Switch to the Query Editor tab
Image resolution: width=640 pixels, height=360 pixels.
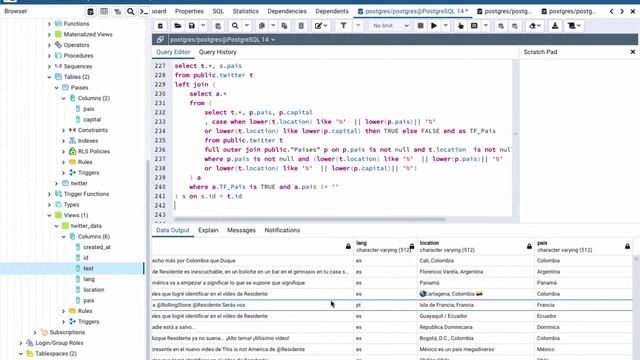click(173, 52)
